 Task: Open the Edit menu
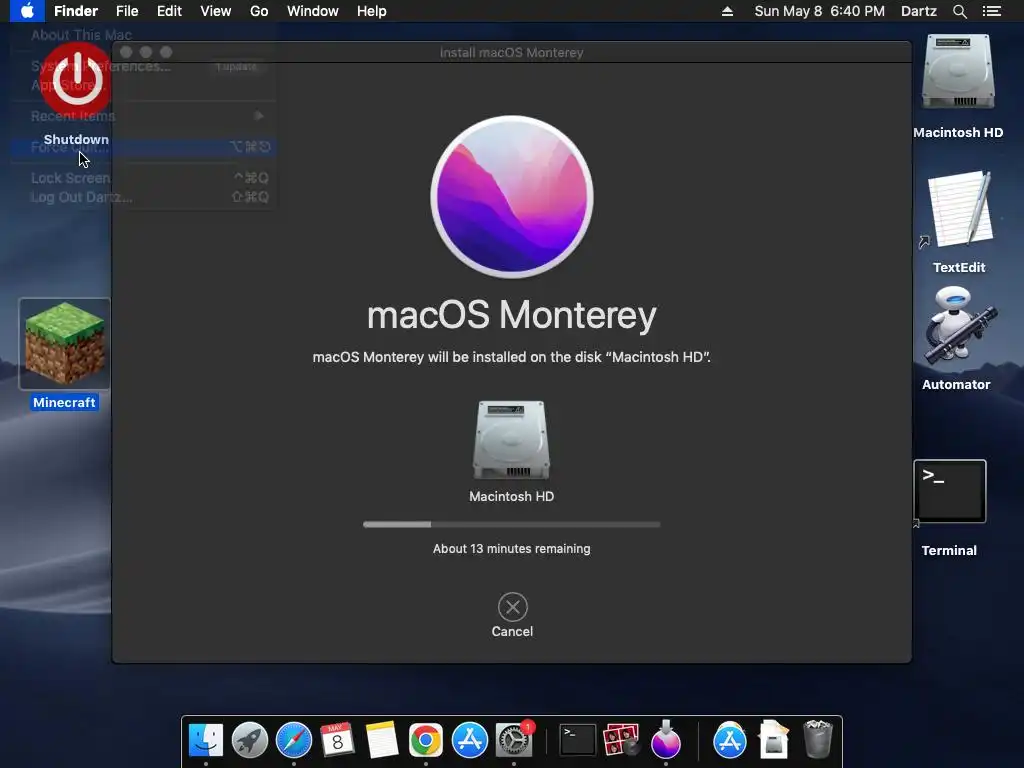pos(169,11)
